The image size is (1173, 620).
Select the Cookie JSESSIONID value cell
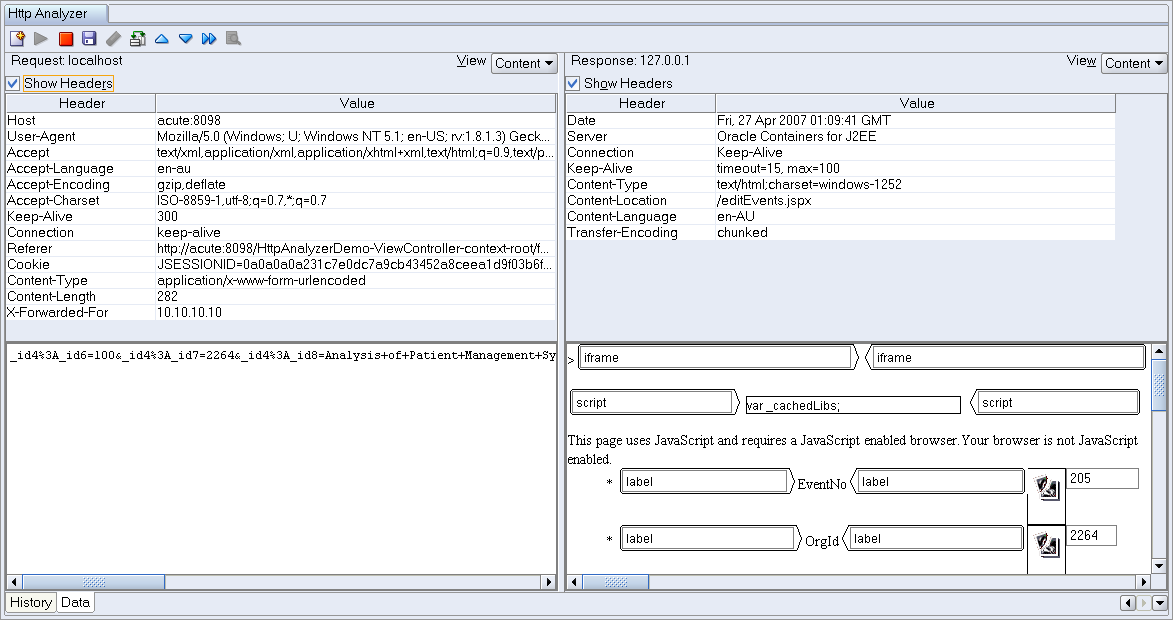coord(355,265)
